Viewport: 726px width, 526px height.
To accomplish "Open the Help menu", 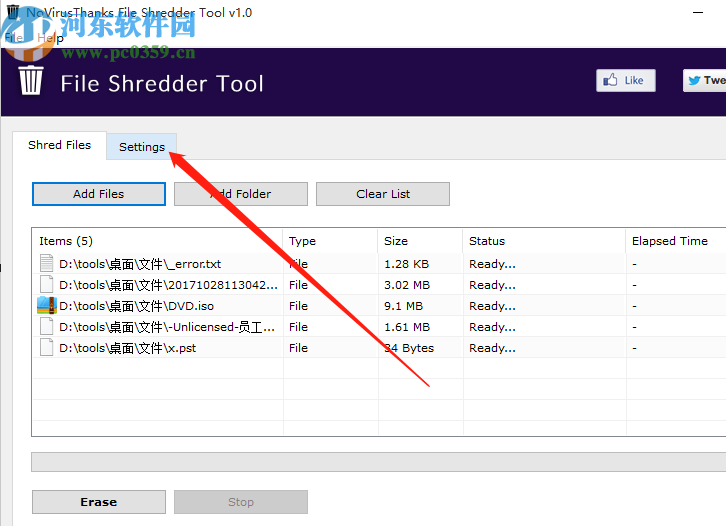I will [x=50, y=38].
